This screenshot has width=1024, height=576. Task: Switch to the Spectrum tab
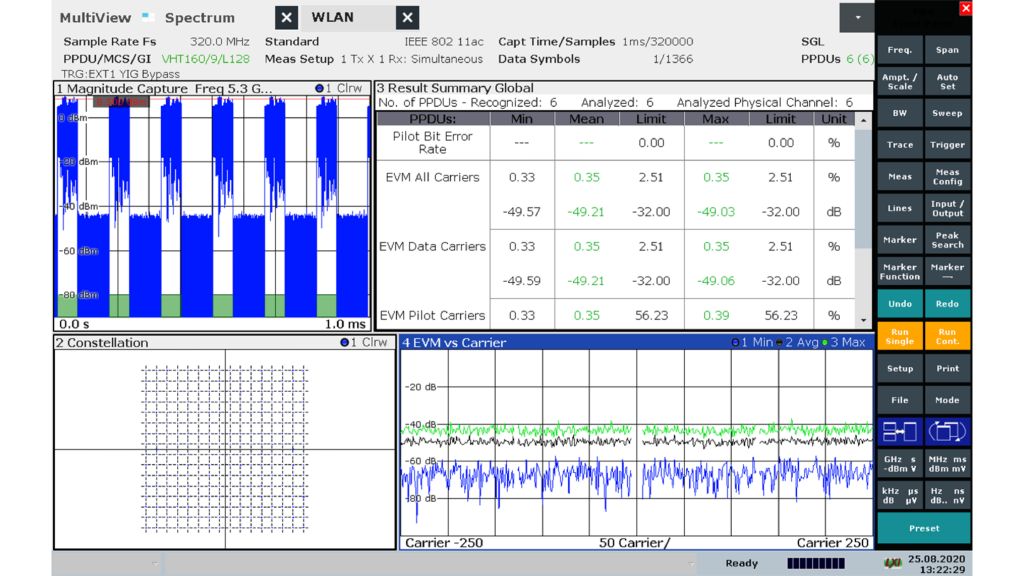(200, 18)
